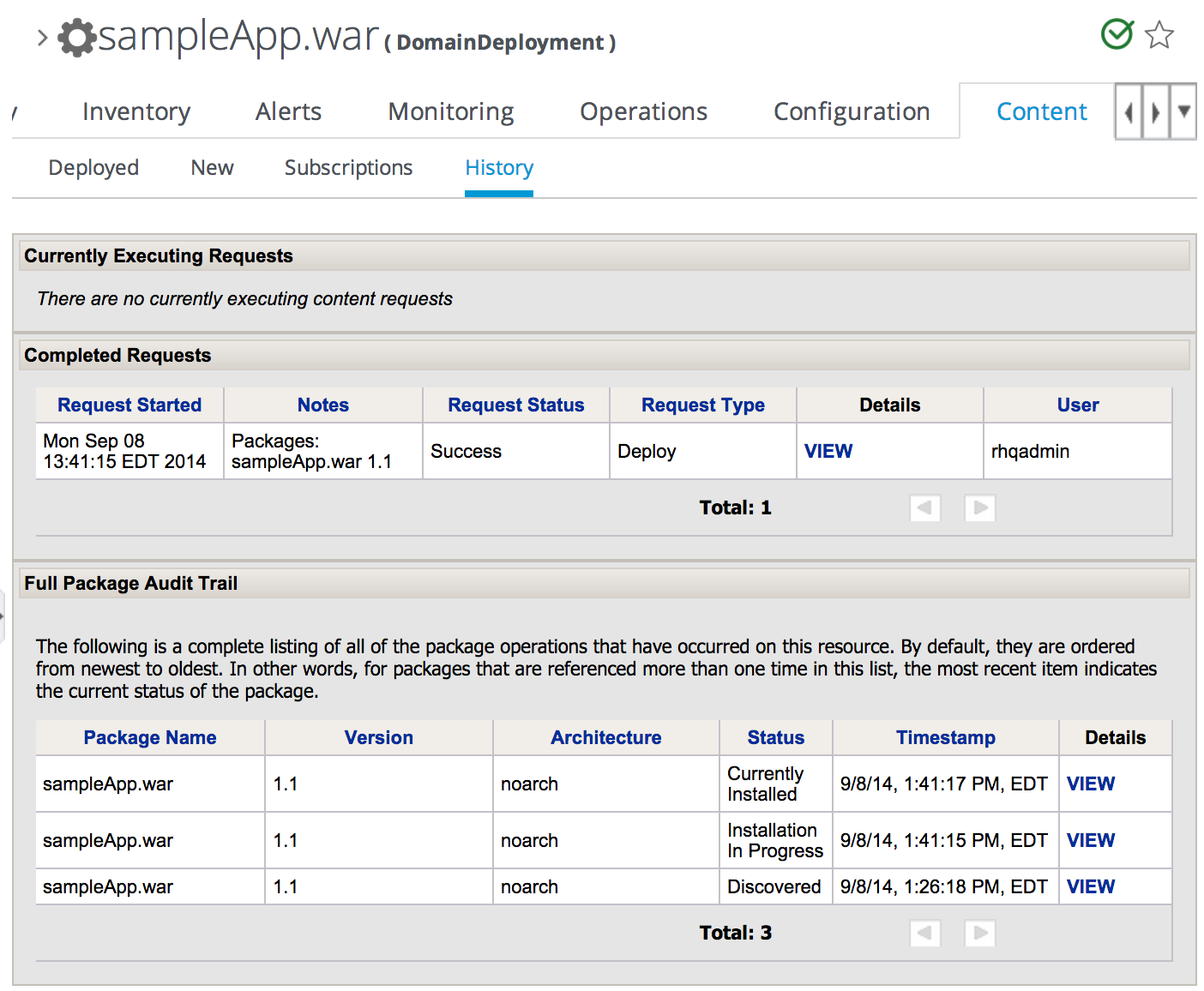
Task: Open the Inventory tab
Action: click(136, 111)
